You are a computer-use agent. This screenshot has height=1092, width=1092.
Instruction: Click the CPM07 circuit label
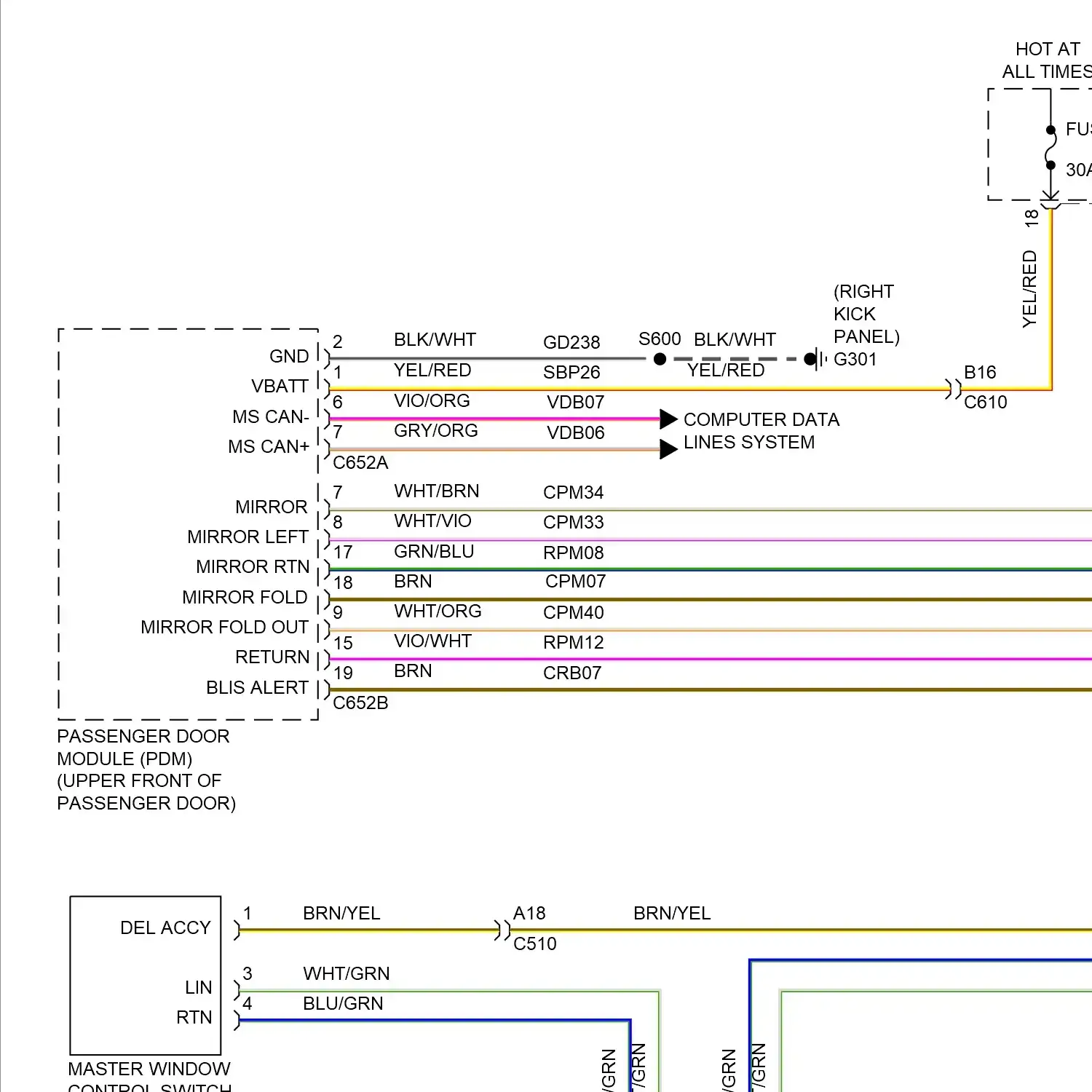(x=575, y=581)
